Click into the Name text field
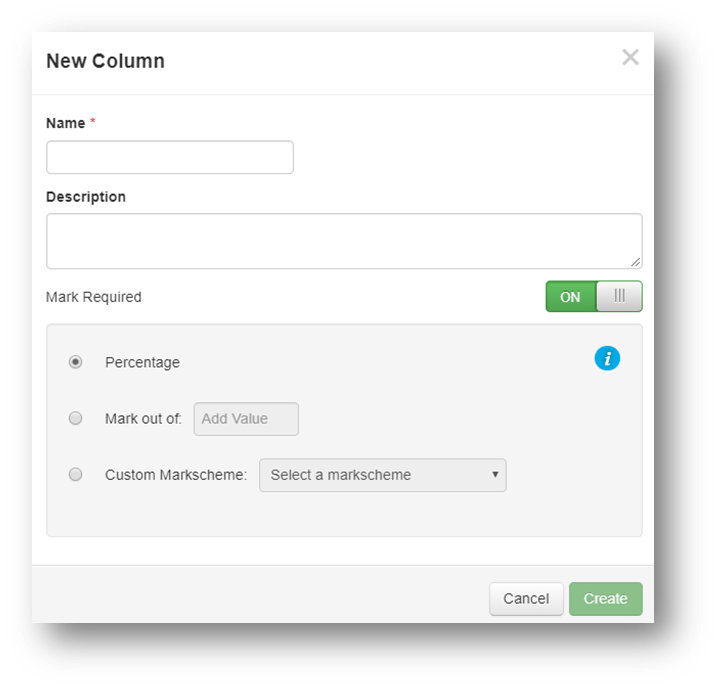719x688 pixels. point(170,157)
